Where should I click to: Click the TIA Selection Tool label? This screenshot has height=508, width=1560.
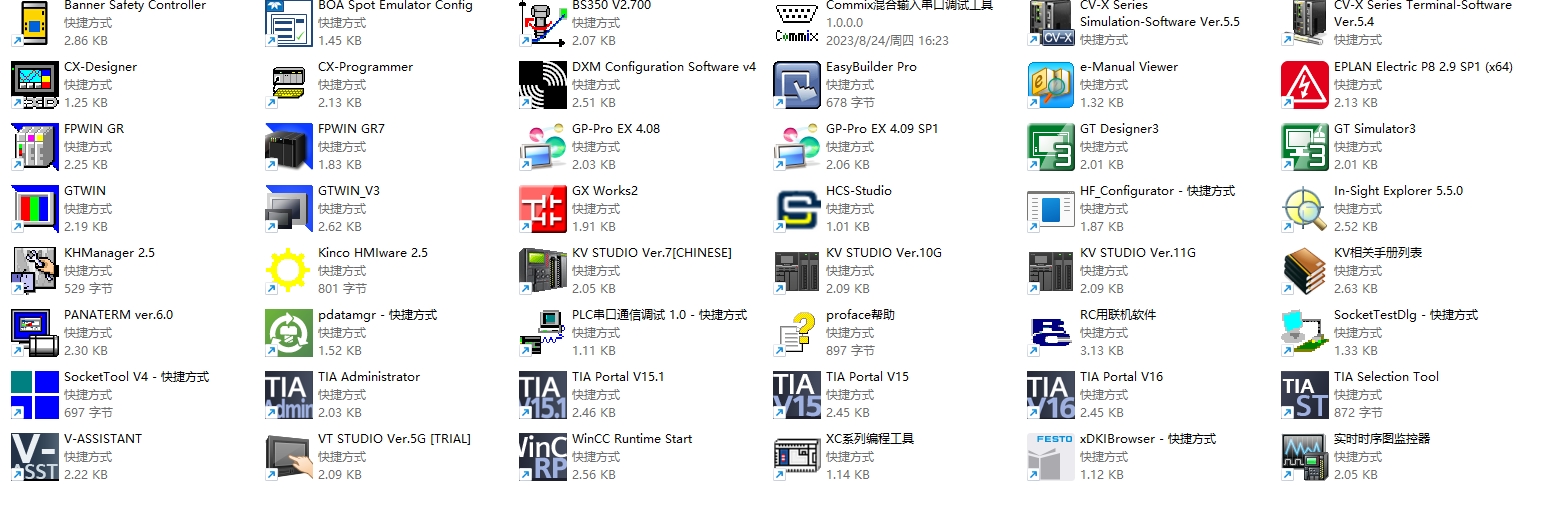(x=1386, y=377)
